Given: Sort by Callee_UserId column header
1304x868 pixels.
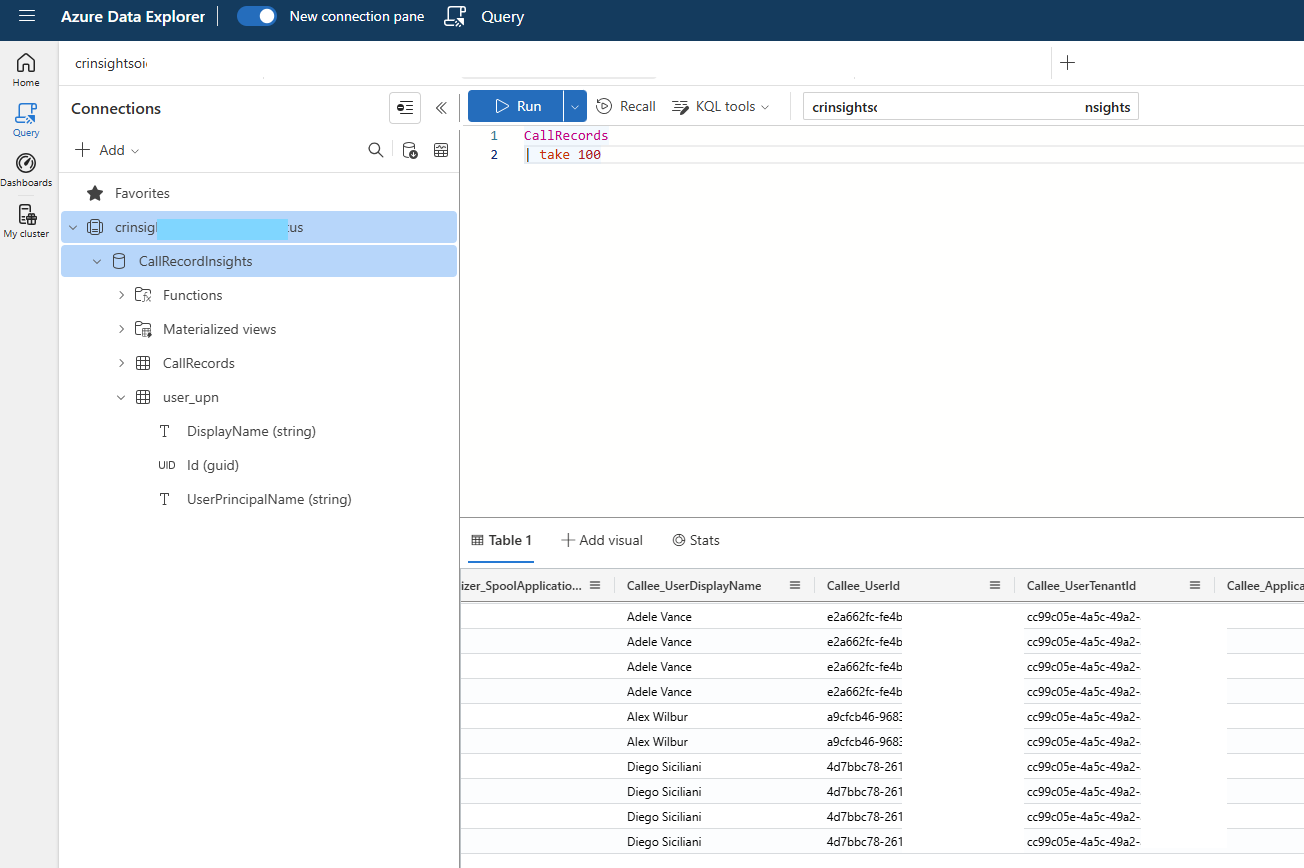Looking at the screenshot, I should [863, 585].
